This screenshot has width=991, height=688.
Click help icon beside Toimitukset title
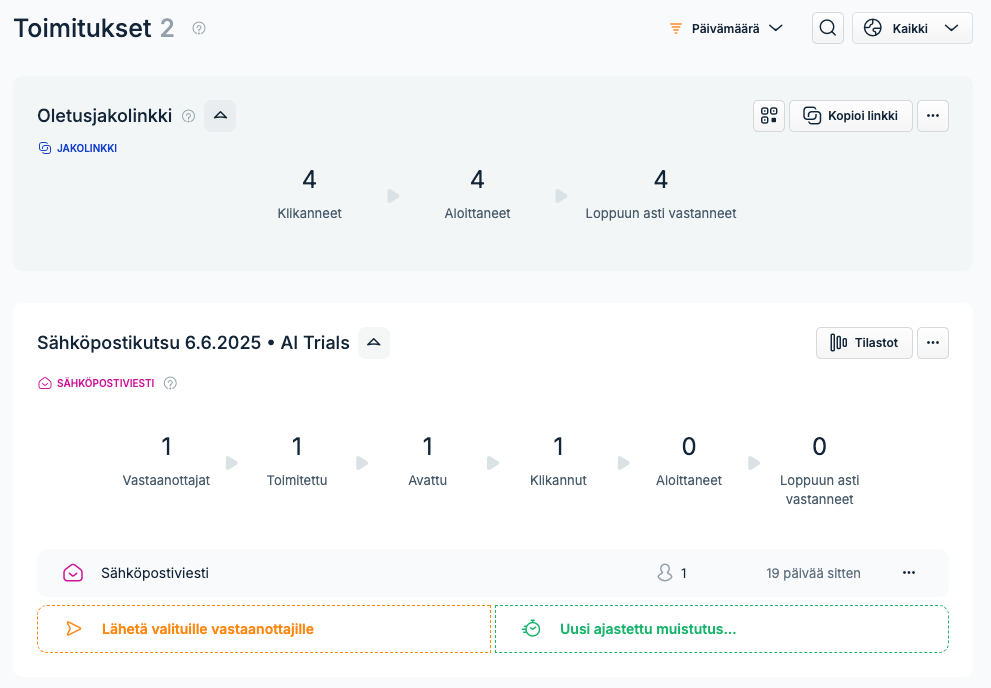[x=199, y=28]
